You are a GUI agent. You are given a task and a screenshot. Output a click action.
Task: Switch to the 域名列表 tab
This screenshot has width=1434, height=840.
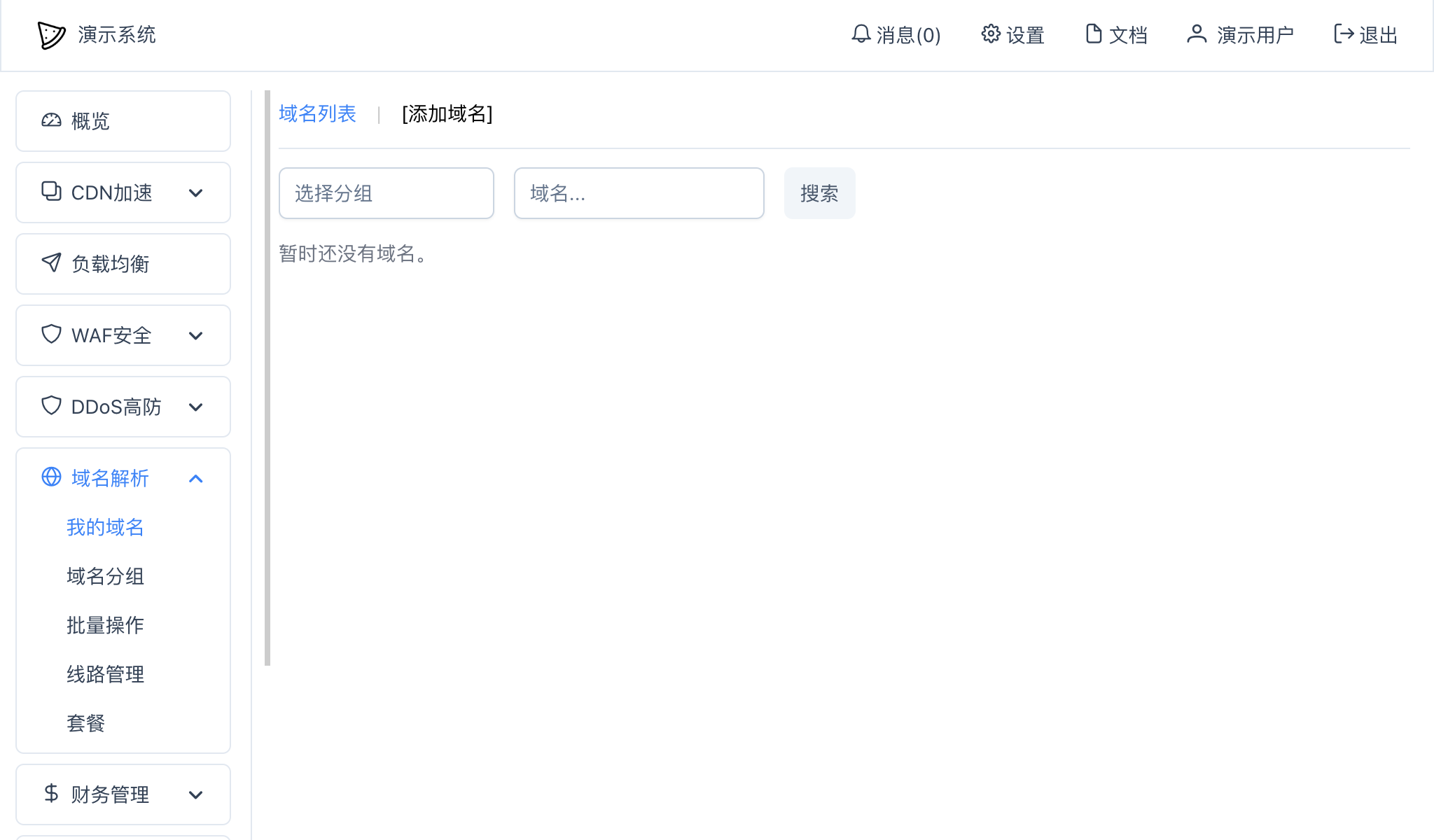(x=317, y=113)
